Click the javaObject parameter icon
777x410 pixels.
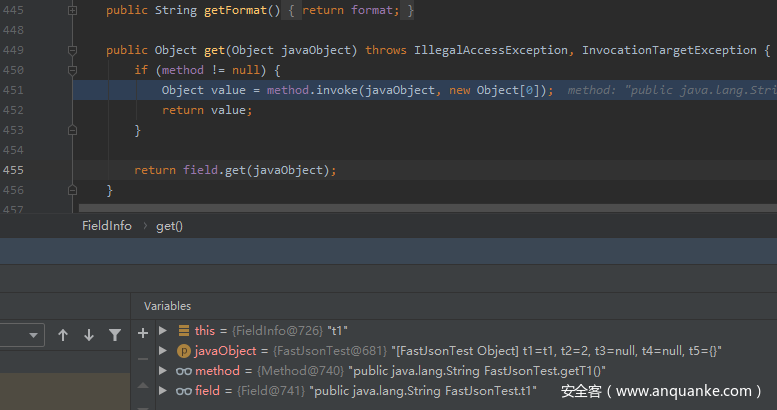[184, 351]
